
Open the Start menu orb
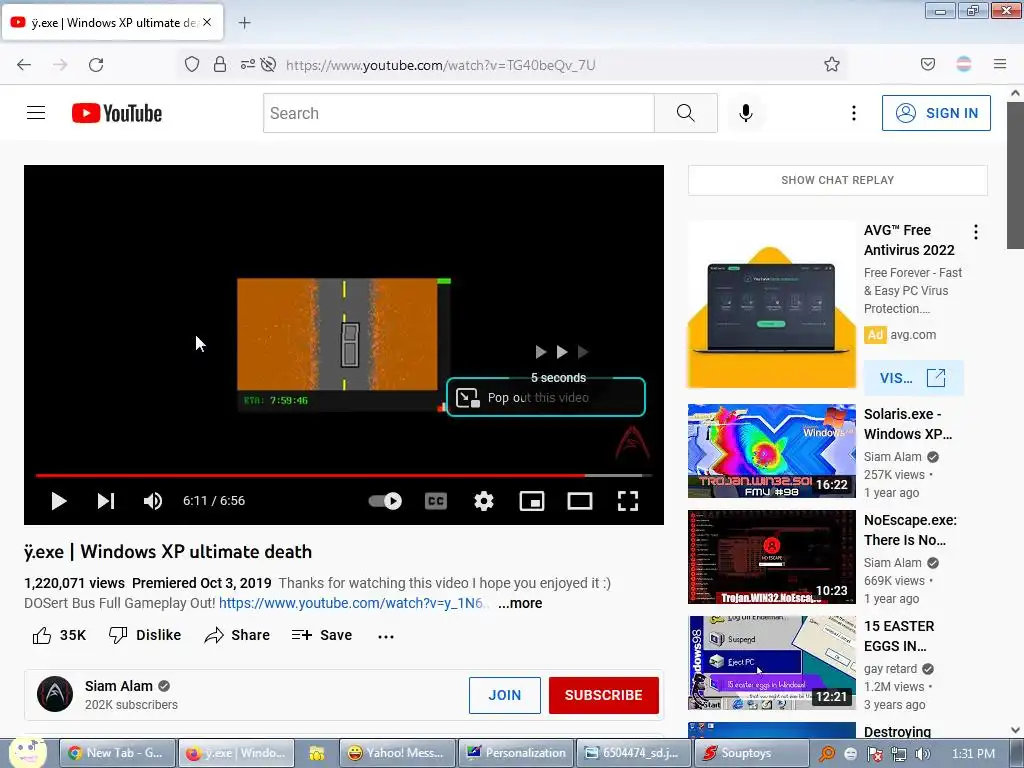27,752
